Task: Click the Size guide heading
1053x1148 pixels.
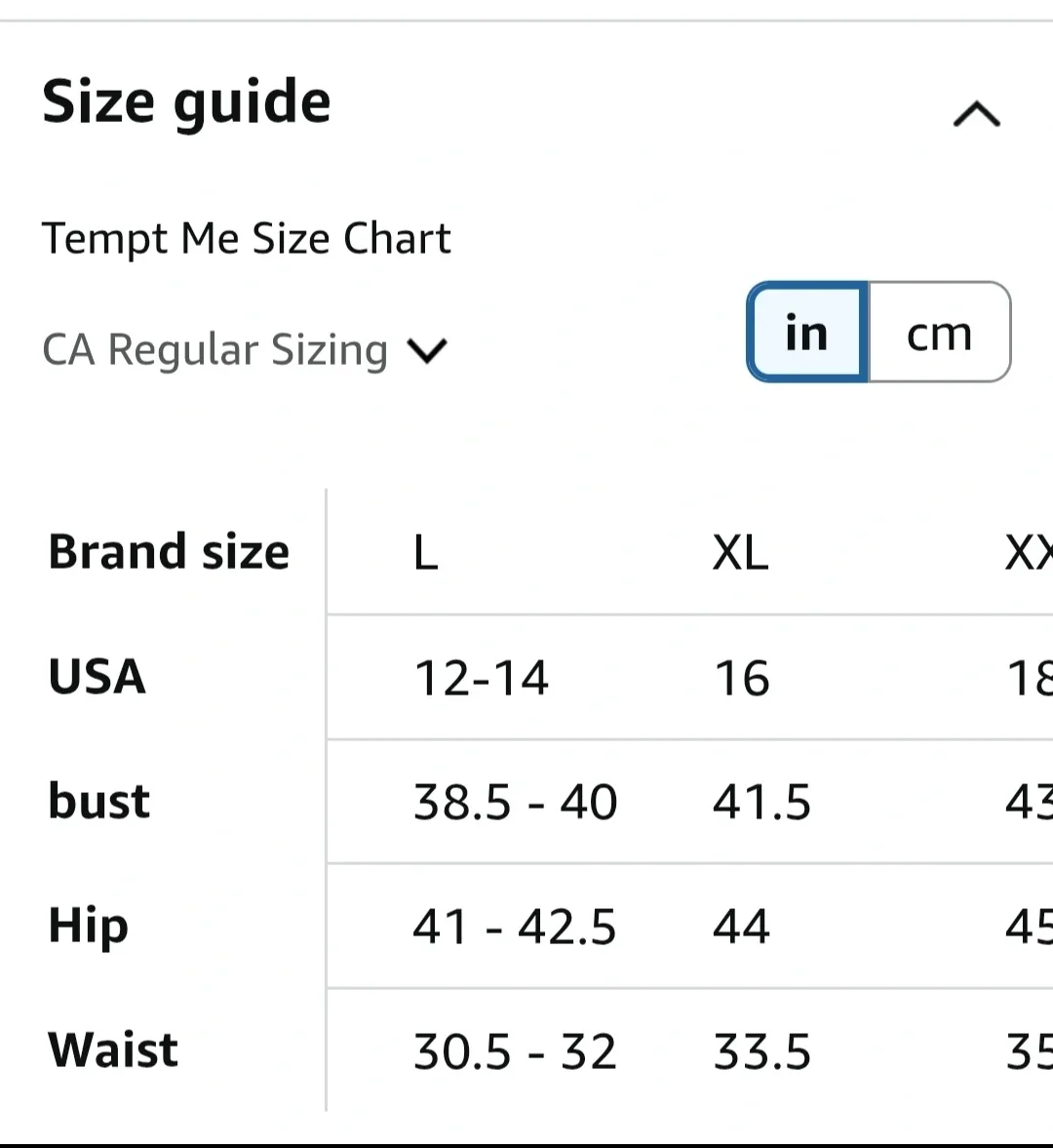Action: pos(186,102)
